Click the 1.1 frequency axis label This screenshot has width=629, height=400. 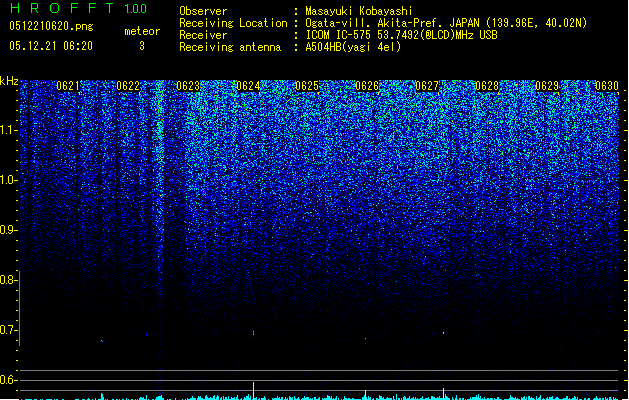pos(8,130)
